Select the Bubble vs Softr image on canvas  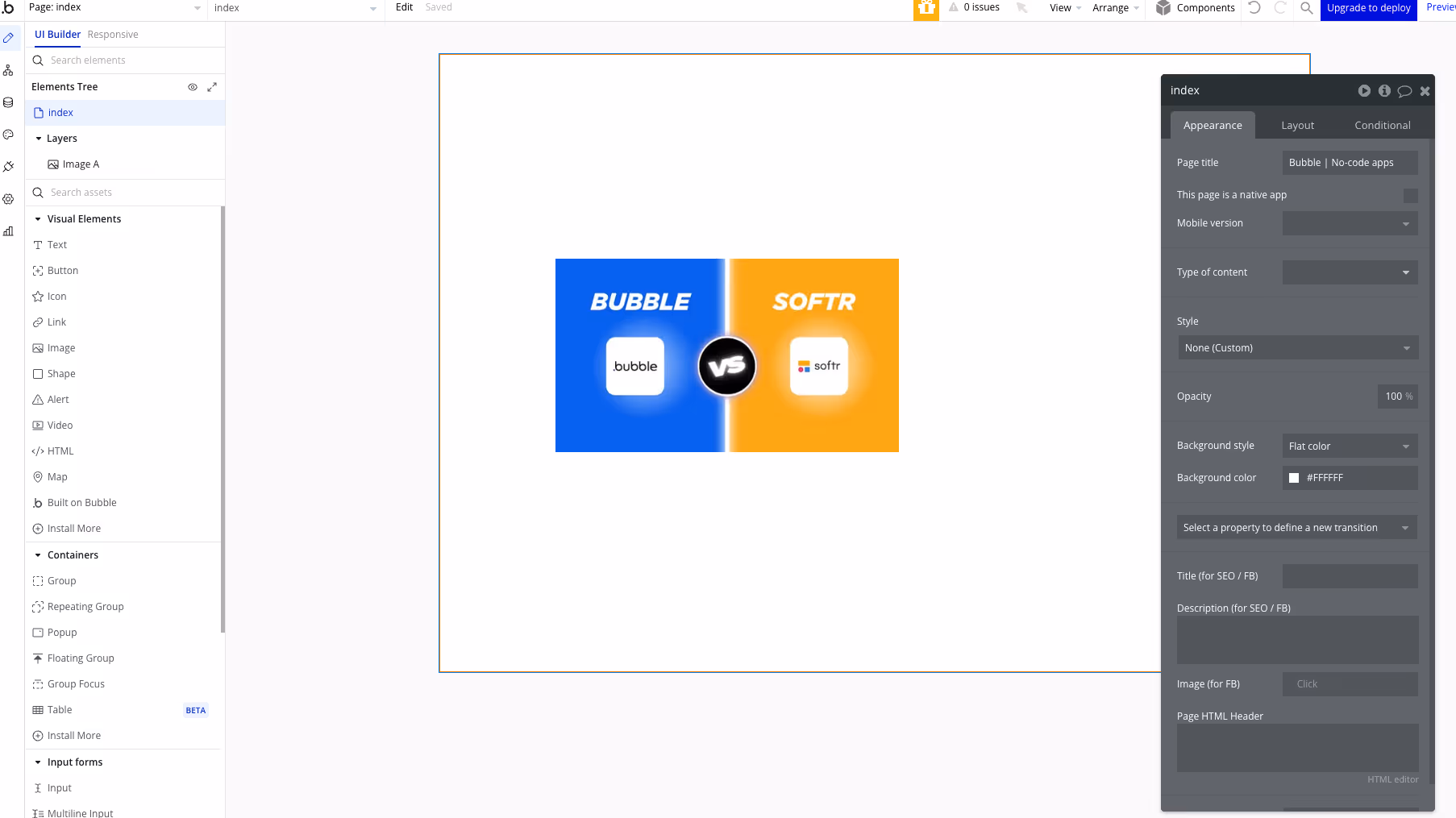tap(727, 355)
